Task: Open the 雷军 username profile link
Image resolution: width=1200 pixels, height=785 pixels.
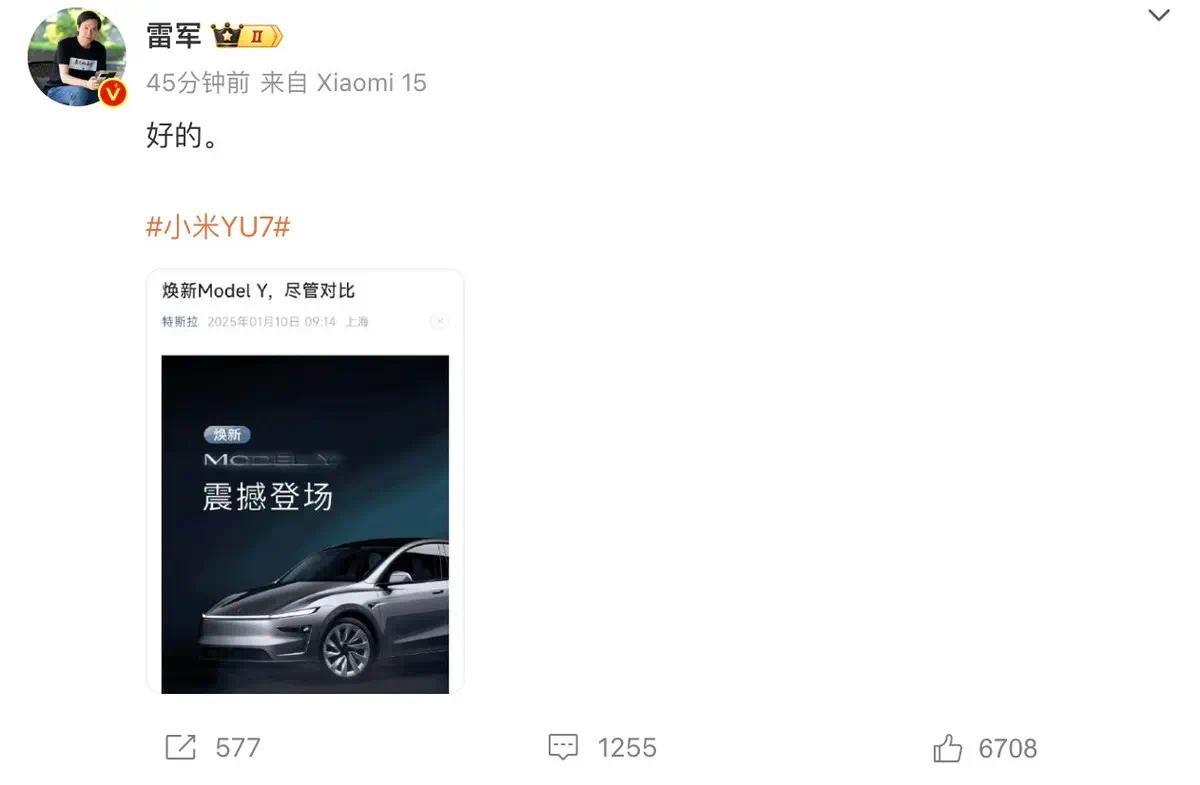Action: (x=174, y=36)
